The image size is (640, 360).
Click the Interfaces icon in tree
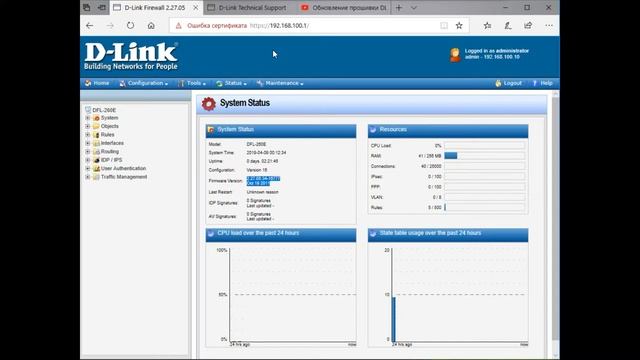[96, 143]
